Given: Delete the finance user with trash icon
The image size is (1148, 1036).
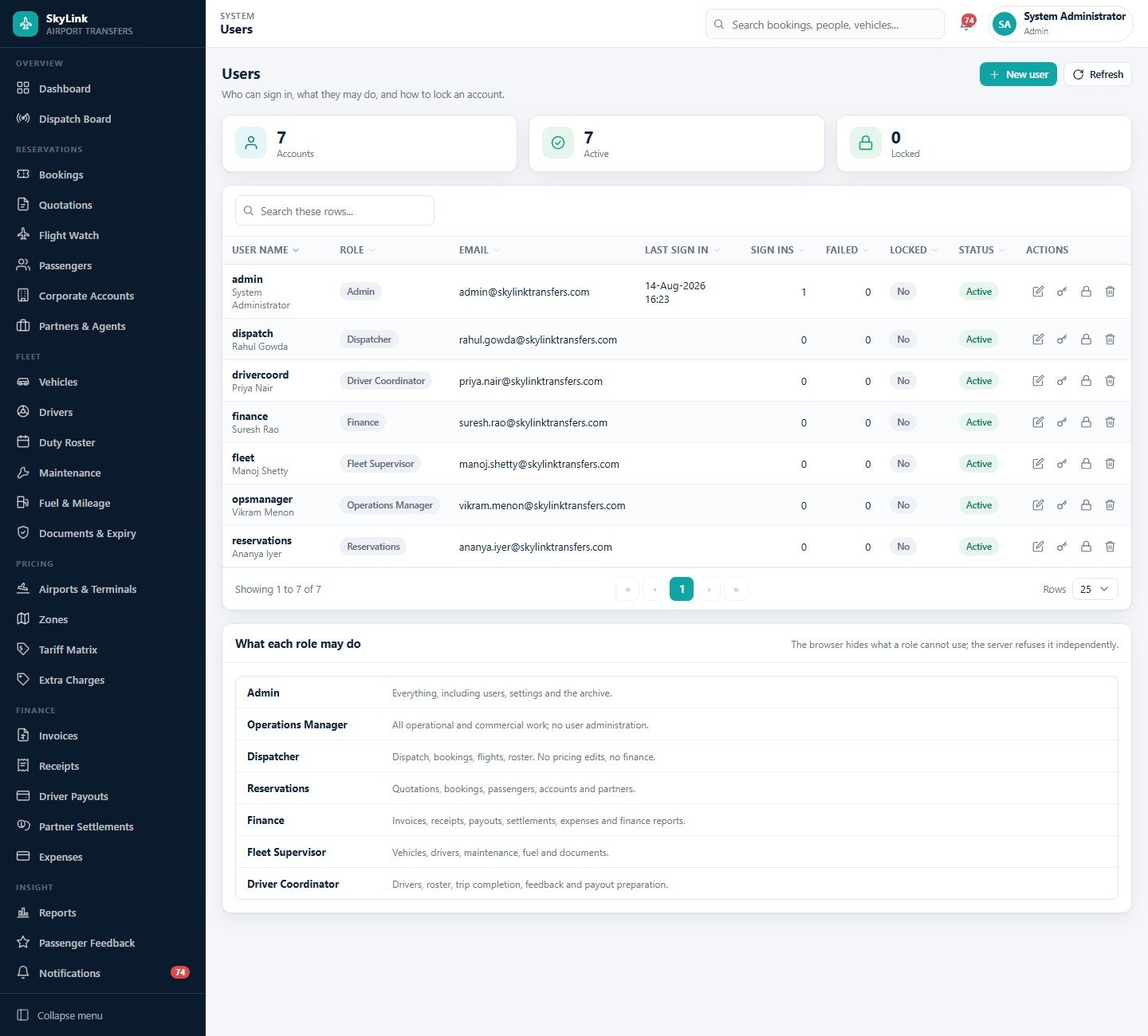Looking at the screenshot, I should coord(1110,422).
